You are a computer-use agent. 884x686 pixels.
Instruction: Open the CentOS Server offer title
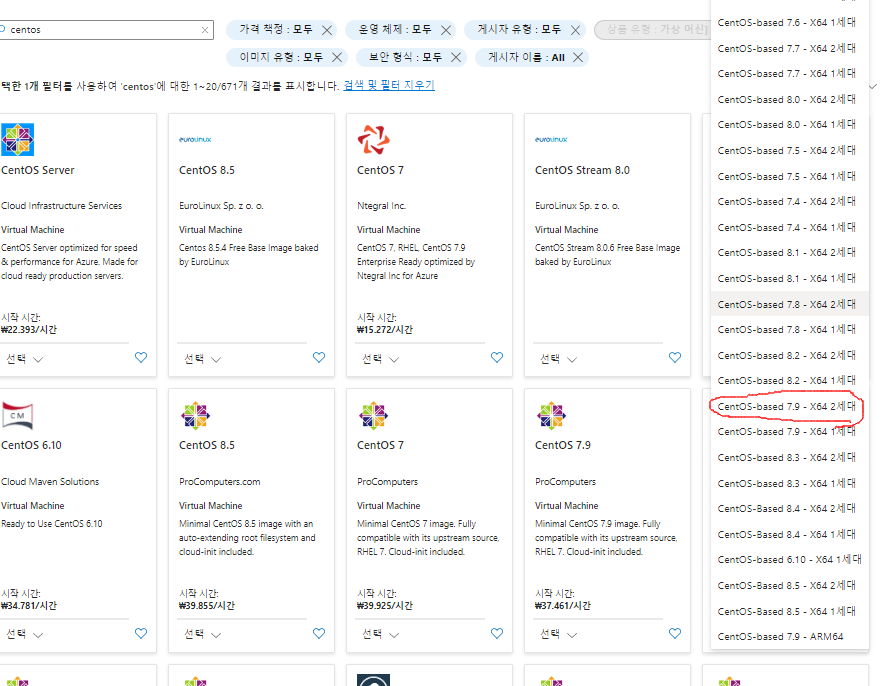coord(38,170)
